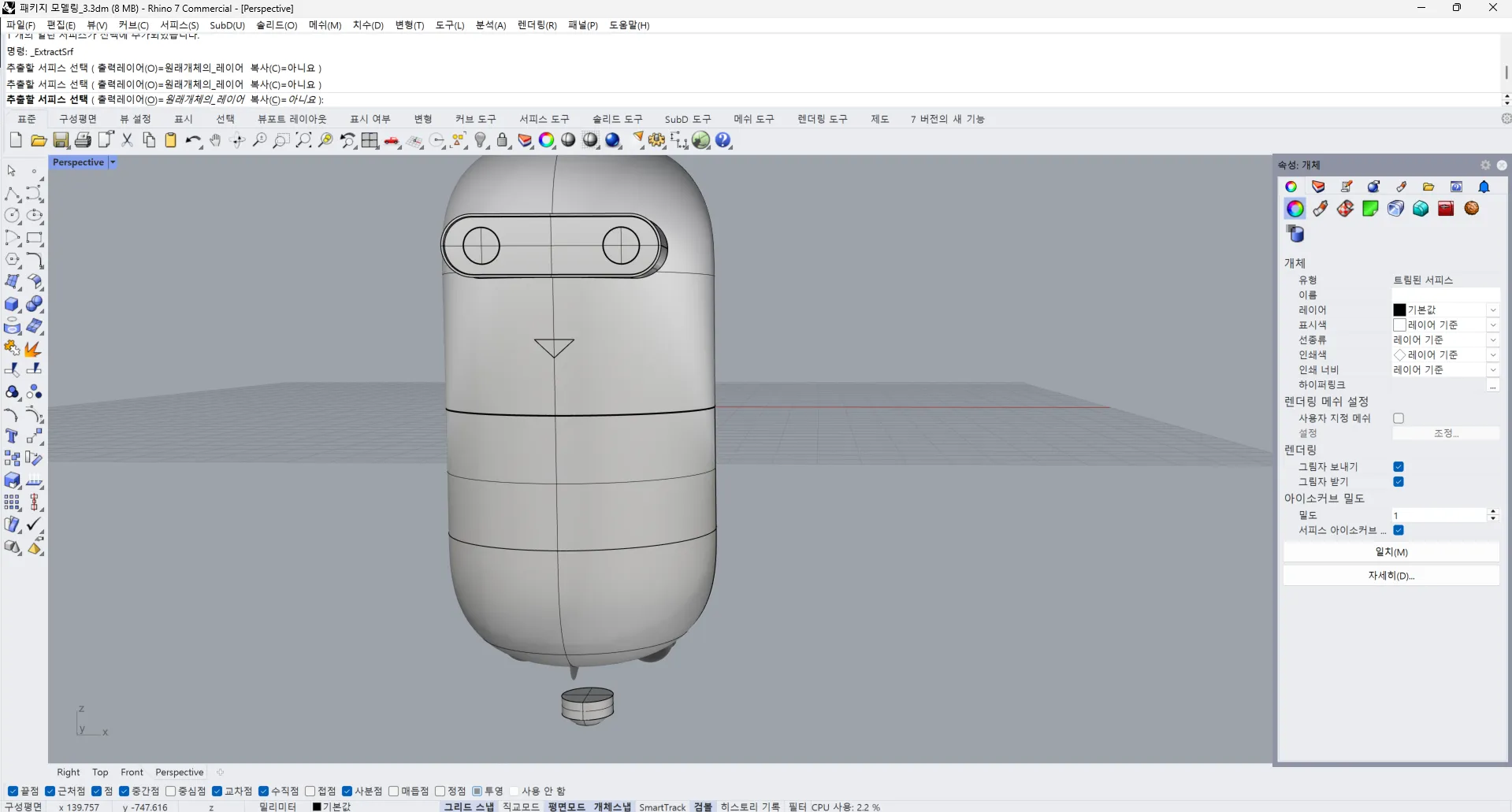Open the gear Options icon in toolbar
Screen dimensions: 1512x812
pos(657,140)
